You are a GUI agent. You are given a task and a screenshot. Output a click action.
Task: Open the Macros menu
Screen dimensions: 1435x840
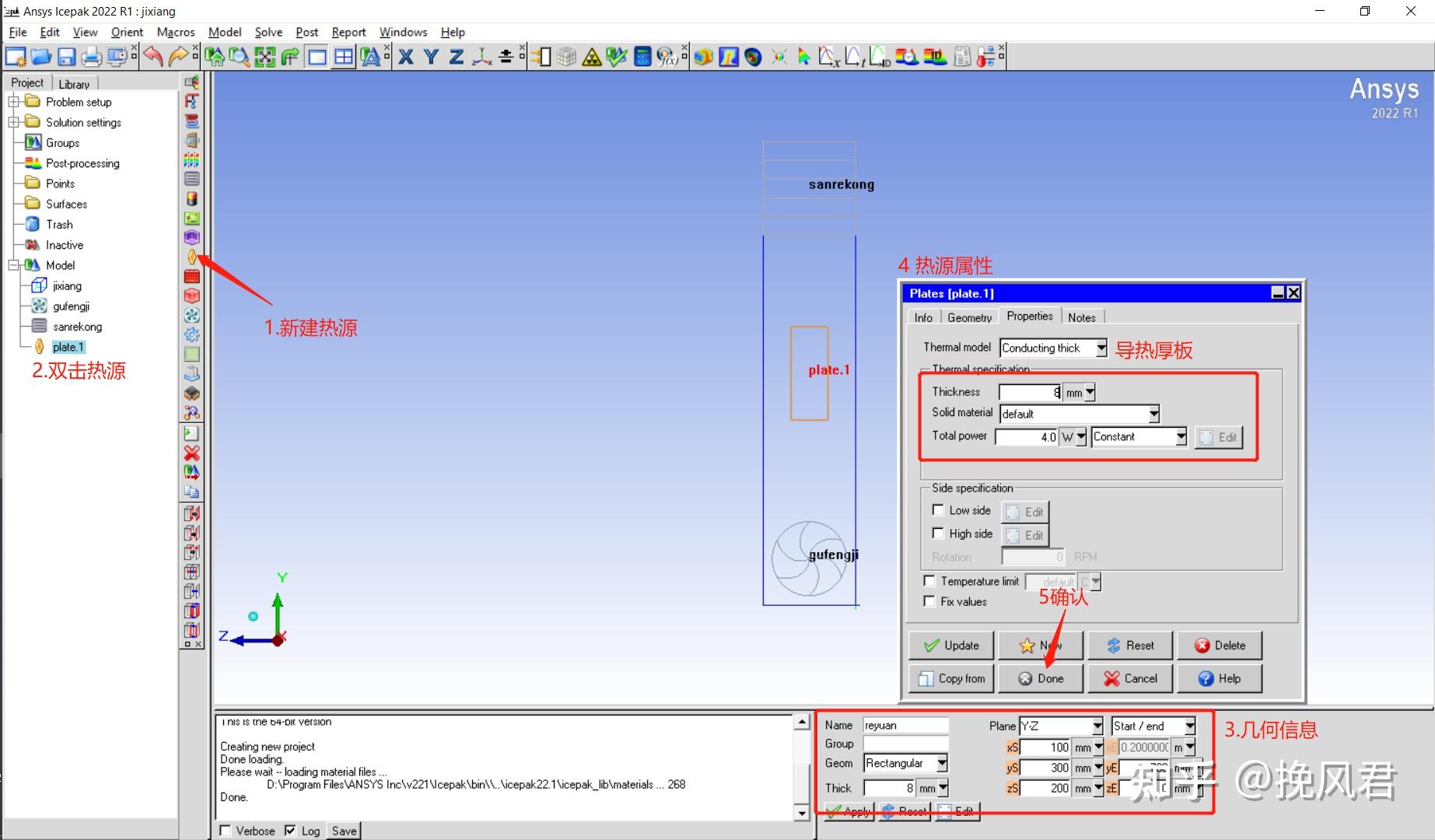point(176,32)
